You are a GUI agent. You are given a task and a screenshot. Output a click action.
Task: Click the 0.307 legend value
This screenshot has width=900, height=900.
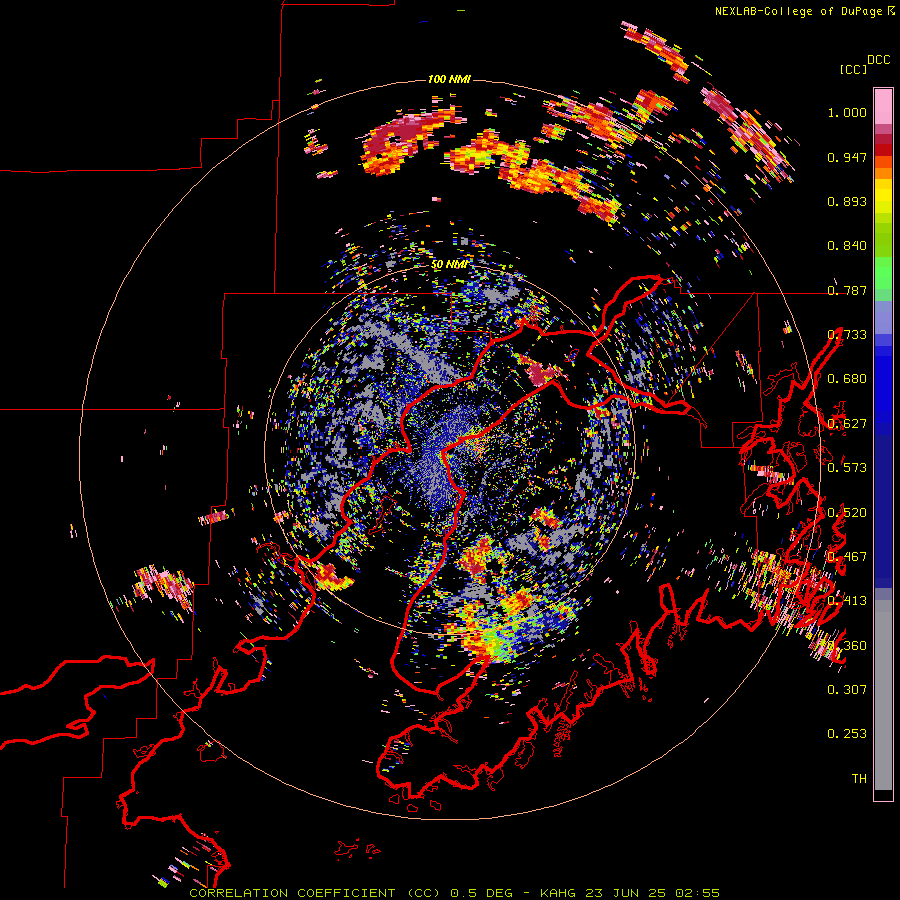[x=847, y=690]
